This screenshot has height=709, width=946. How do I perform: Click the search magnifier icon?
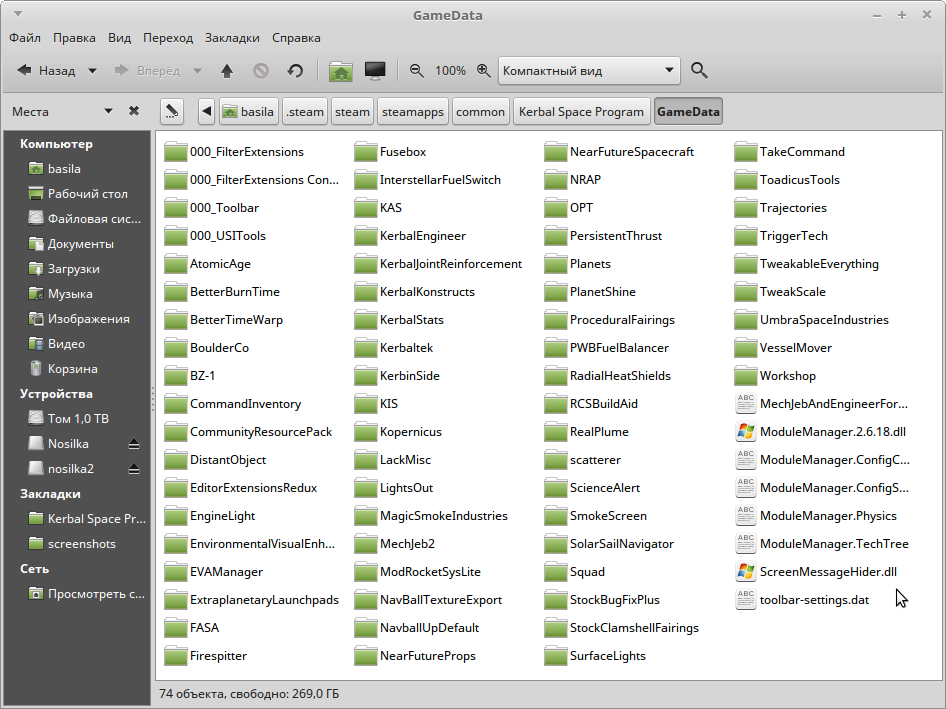pos(699,71)
